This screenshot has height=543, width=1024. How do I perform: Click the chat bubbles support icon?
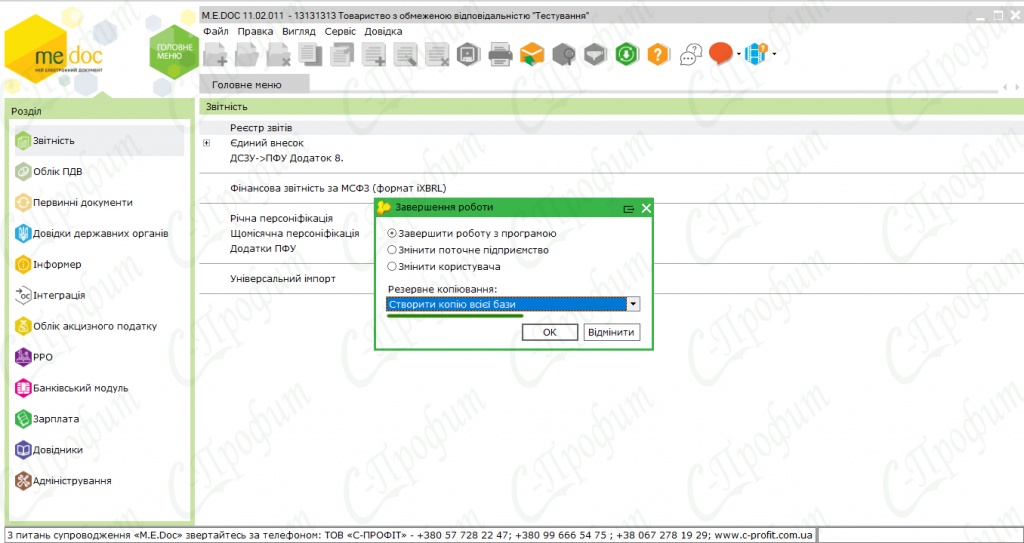(690, 54)
